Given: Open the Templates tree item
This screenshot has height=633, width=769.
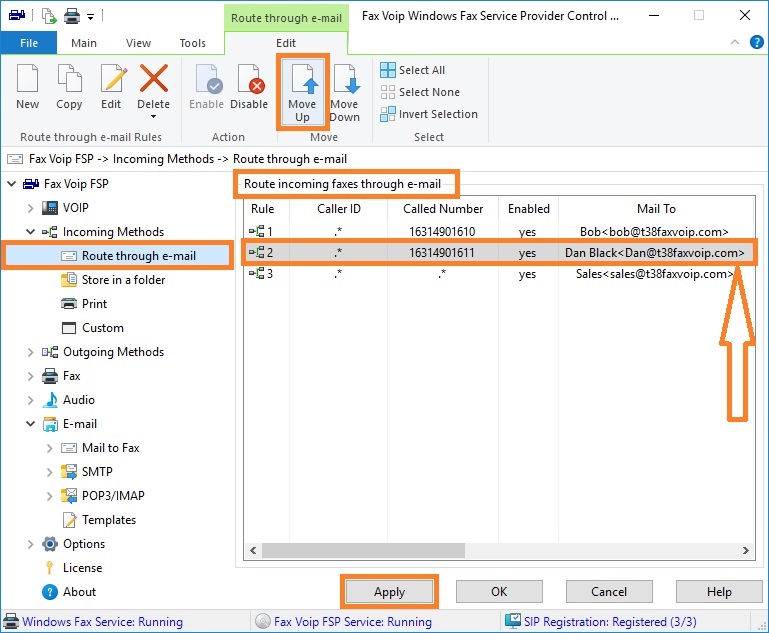Looking at the screenshot, I should point(99,520).
